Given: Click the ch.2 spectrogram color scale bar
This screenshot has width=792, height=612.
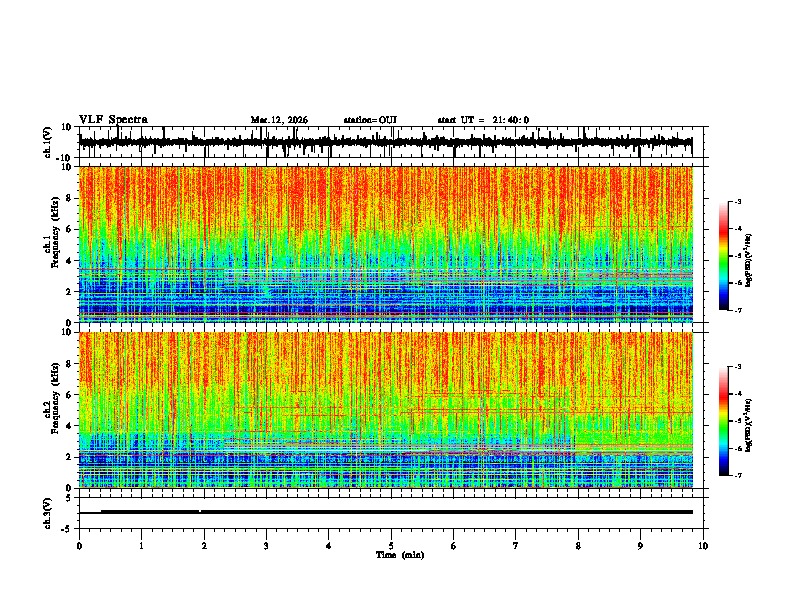Looking at the screenshot, I should coord(724,421).
